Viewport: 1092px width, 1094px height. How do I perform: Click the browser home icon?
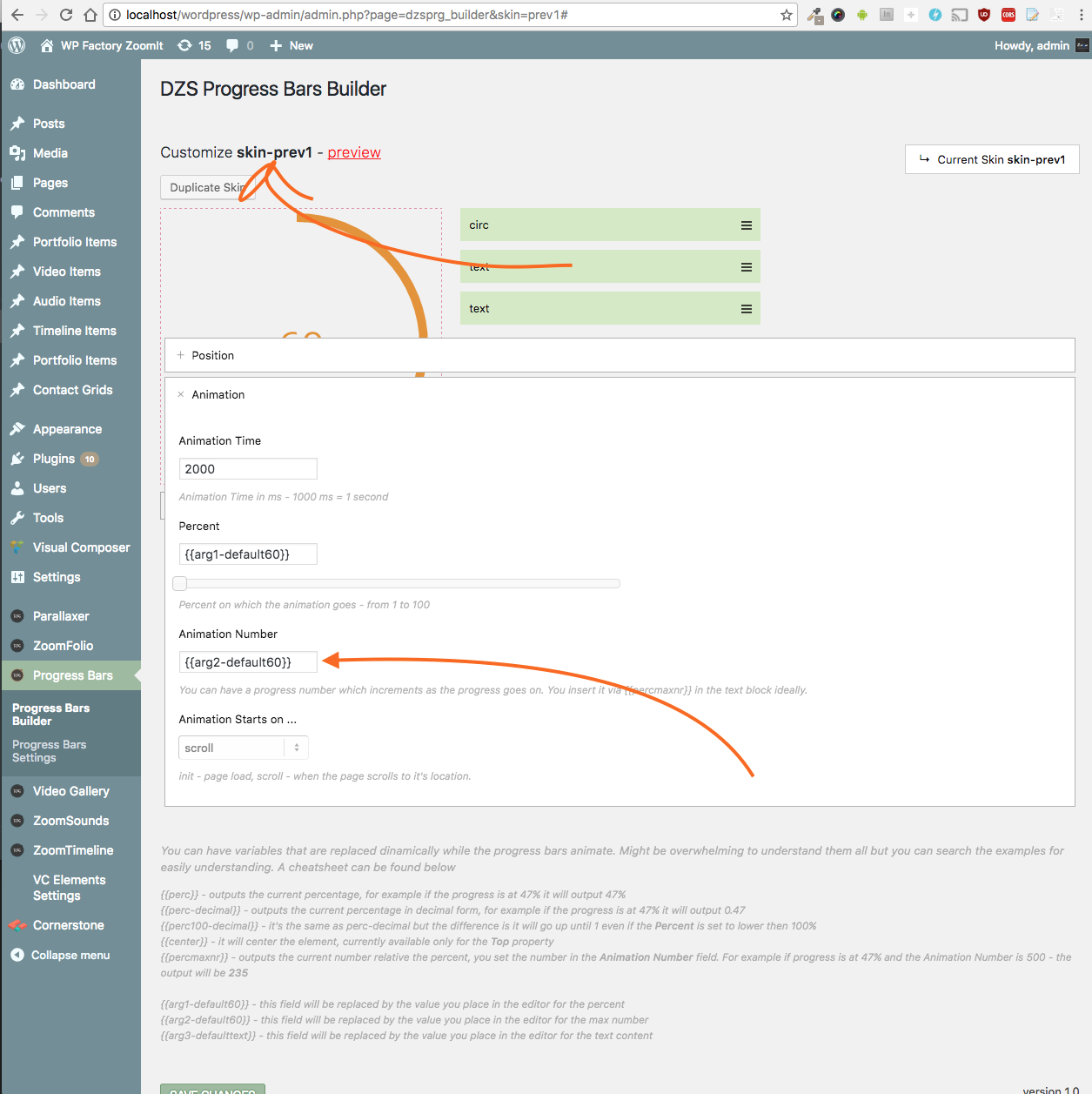tap(90, 15)
